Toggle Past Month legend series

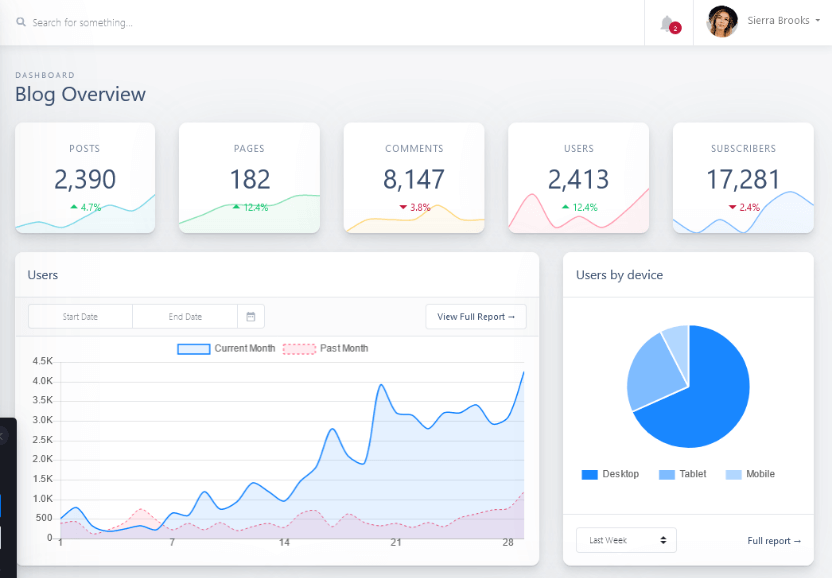click(325, 349)
